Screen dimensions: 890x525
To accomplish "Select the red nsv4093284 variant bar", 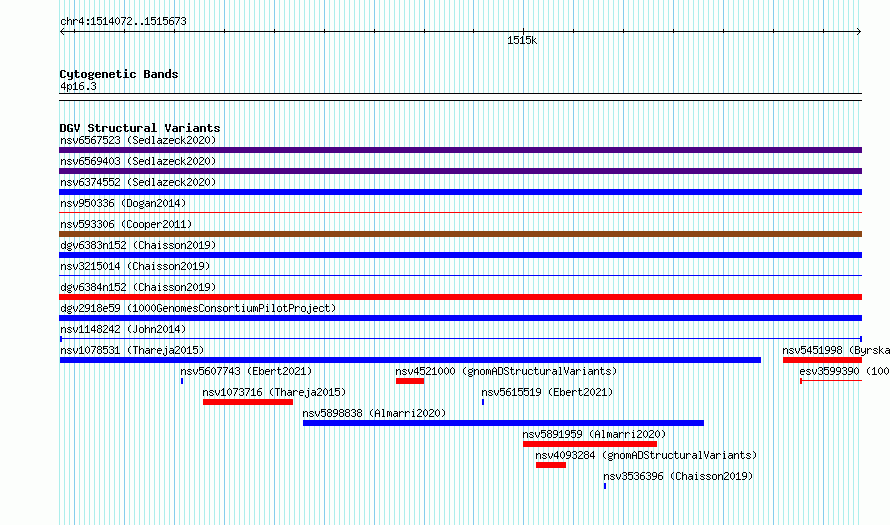I will (551, 465).
